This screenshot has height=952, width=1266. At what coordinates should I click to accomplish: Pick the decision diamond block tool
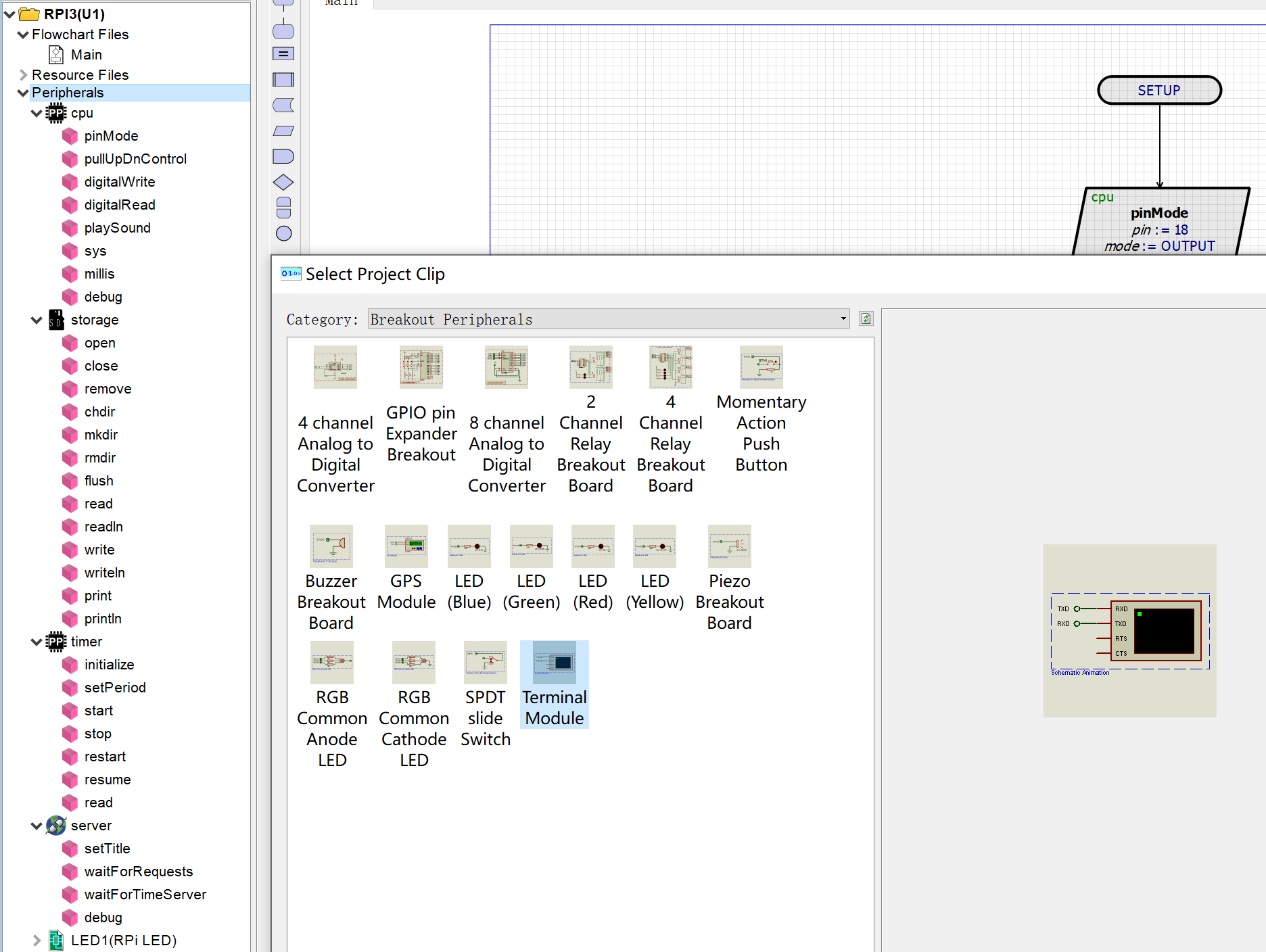pyautogui.click(x=283, y=182)
